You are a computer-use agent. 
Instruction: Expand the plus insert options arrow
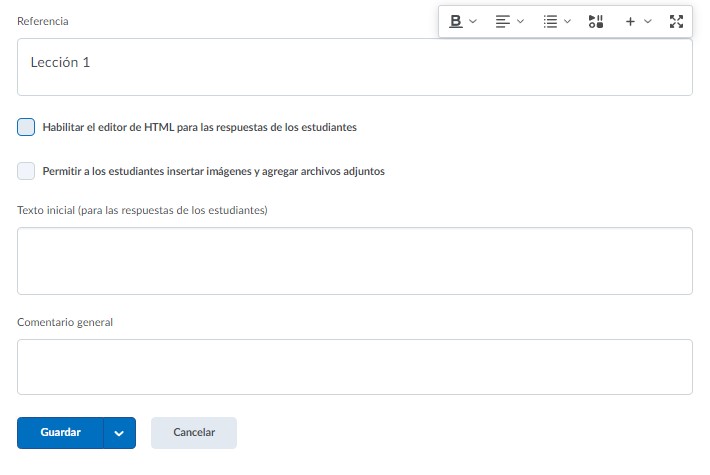(x=647, y=21)
